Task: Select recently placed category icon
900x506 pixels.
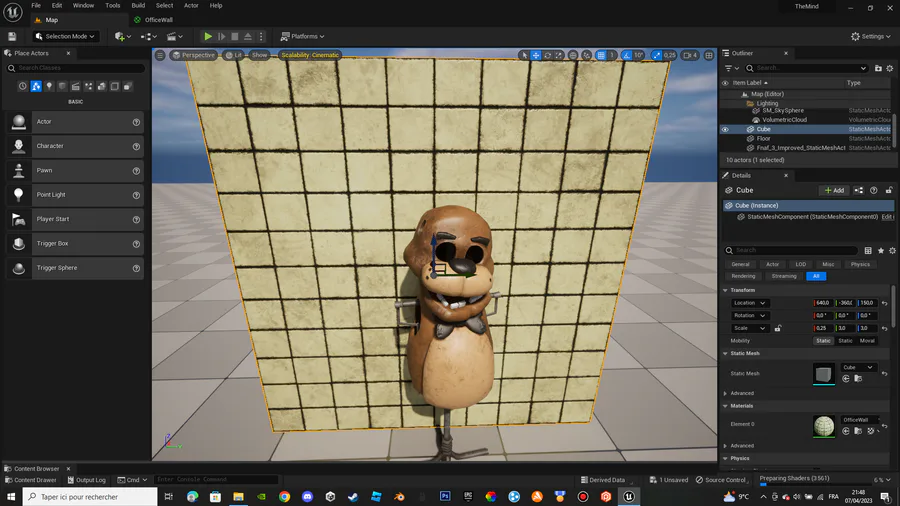Action: click(22, 86)
